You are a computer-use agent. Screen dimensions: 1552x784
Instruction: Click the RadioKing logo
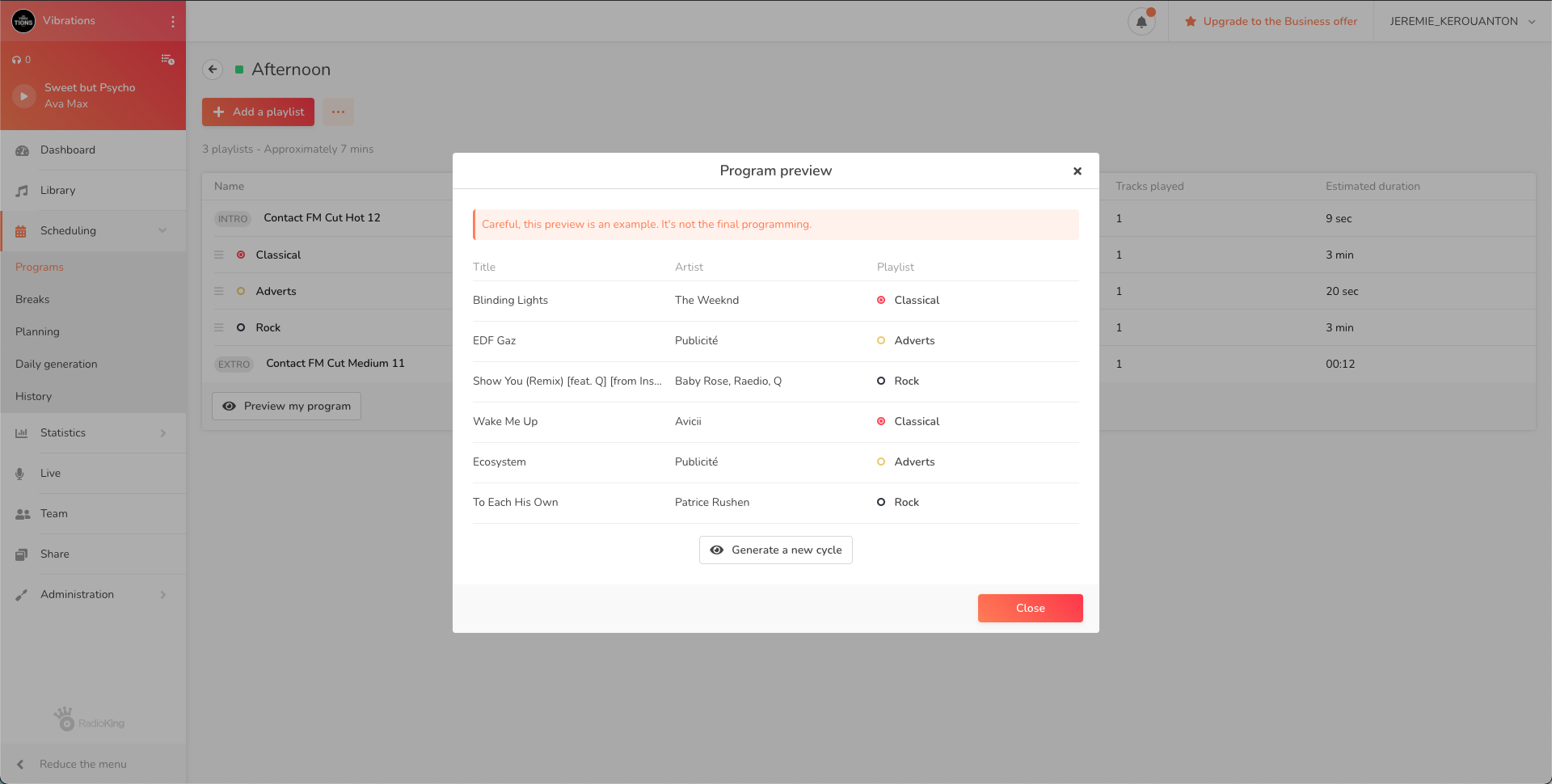pyautogui.click(x=89, y=719)
